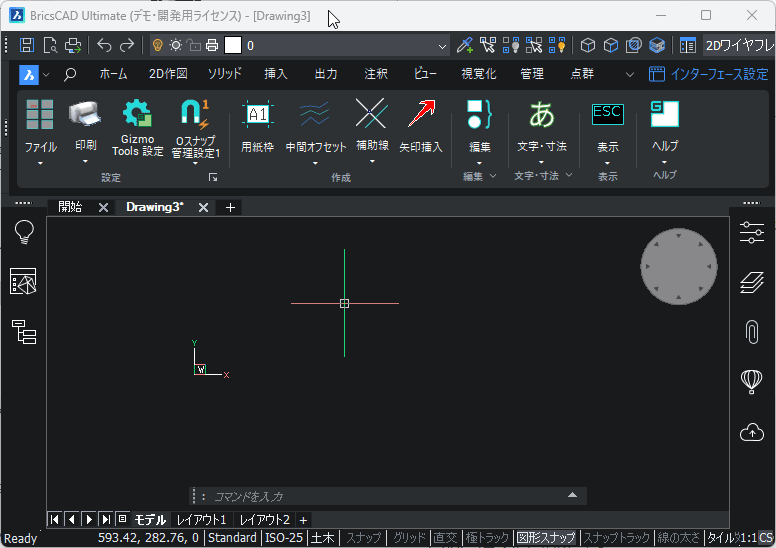
Task: Open the layer dropdown showing 0
Action: click(442, 45)
